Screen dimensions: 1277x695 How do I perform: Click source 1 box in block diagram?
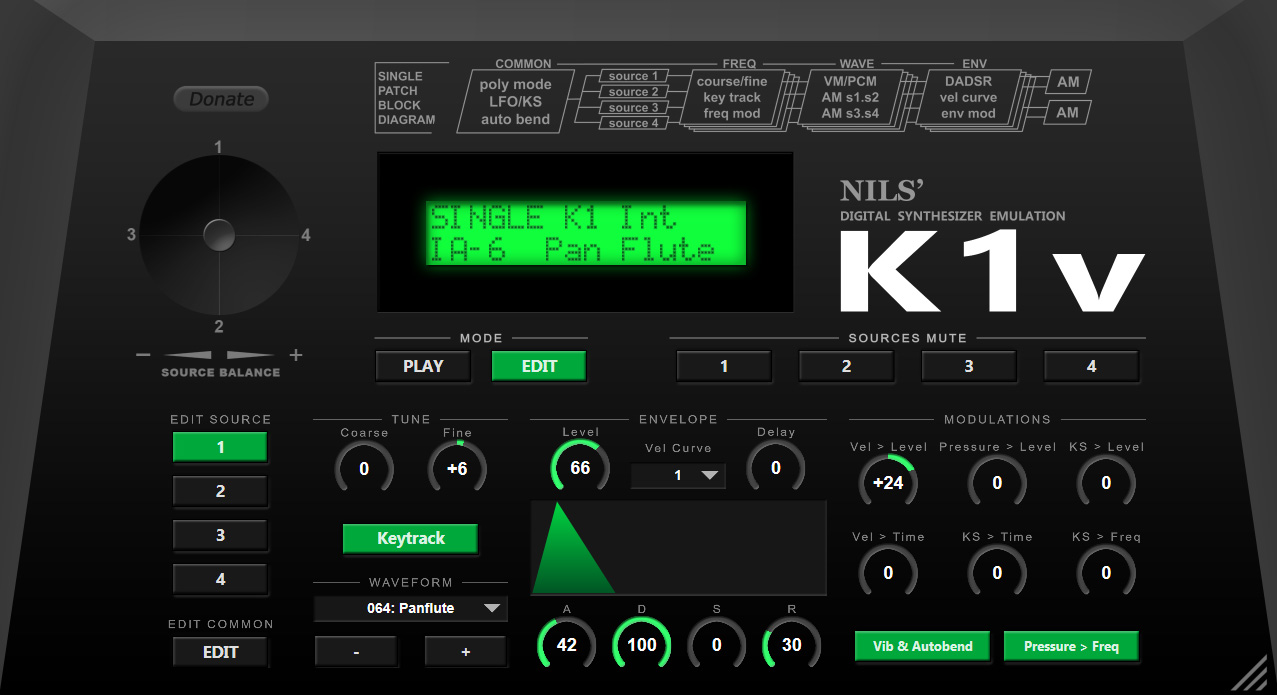(x=634, y=76)
